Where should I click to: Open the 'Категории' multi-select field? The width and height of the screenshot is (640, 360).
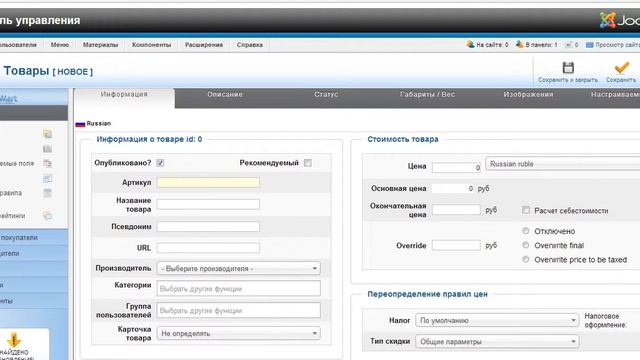(238, 288)
